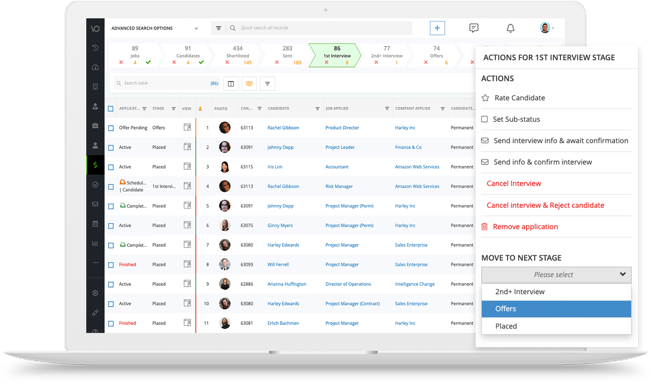Check the Set Sub-status checkbox
Image resolution: width=650 pixels, height=383 pixels.
click(484, 119)
